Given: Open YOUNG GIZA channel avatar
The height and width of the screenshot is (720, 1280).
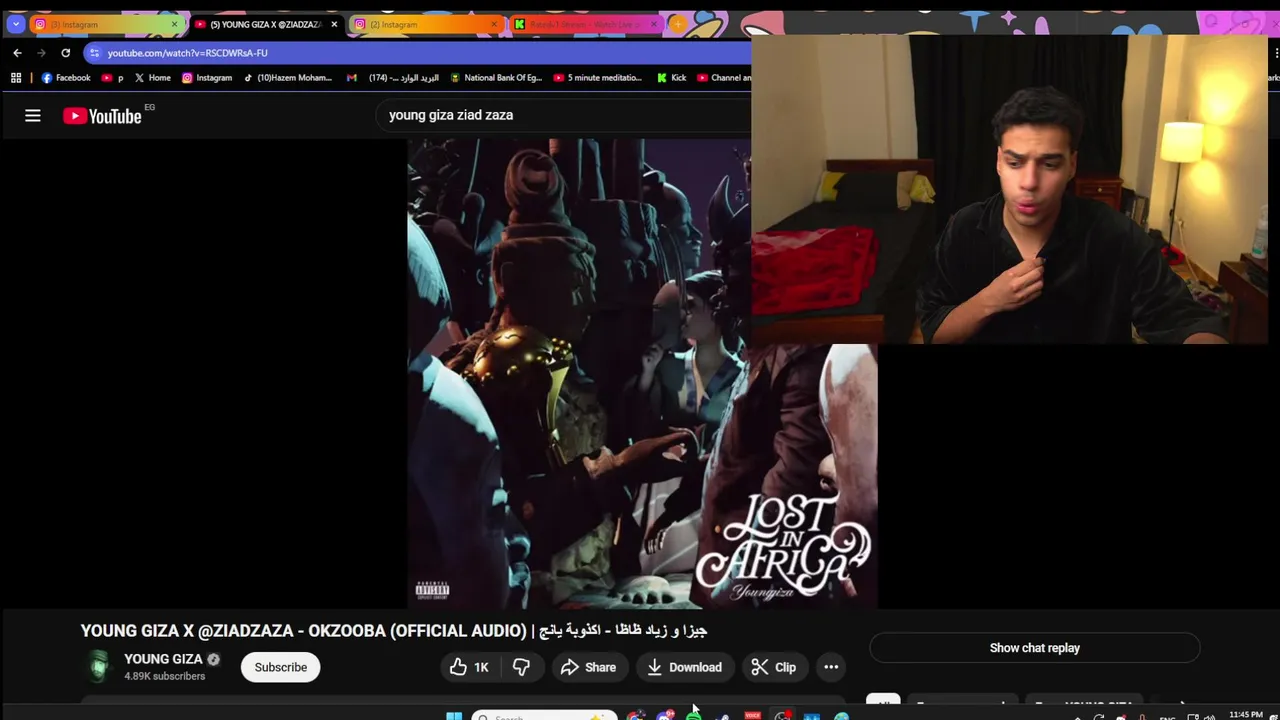Looking at the screenshot, I should tap(98, 667).
